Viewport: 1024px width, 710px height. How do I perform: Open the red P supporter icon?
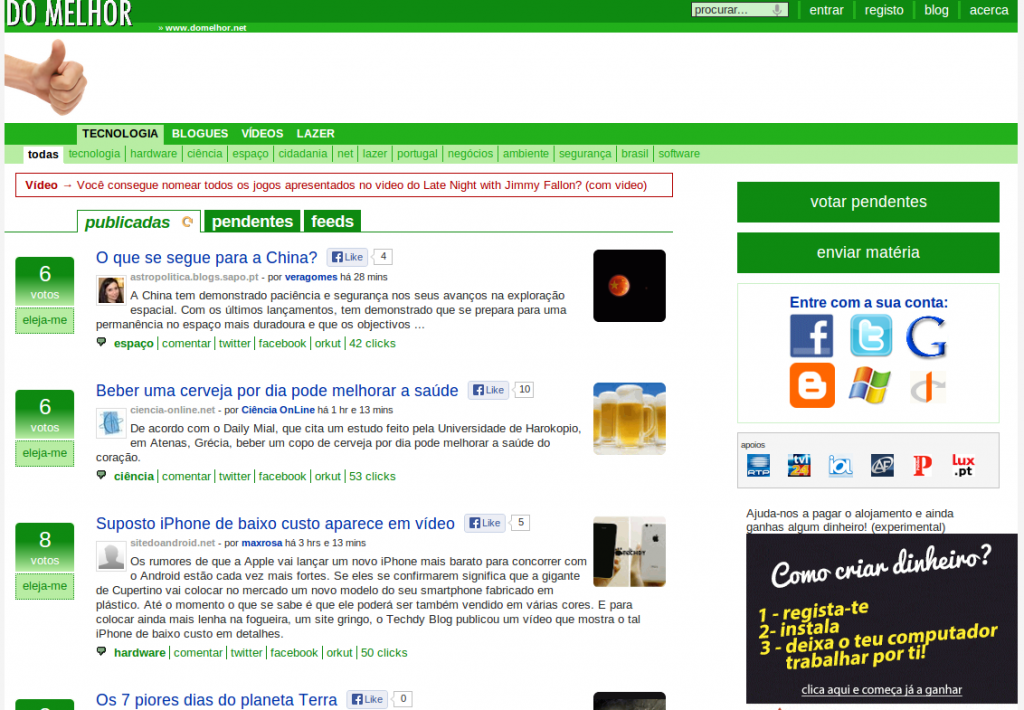pos(922,465)
